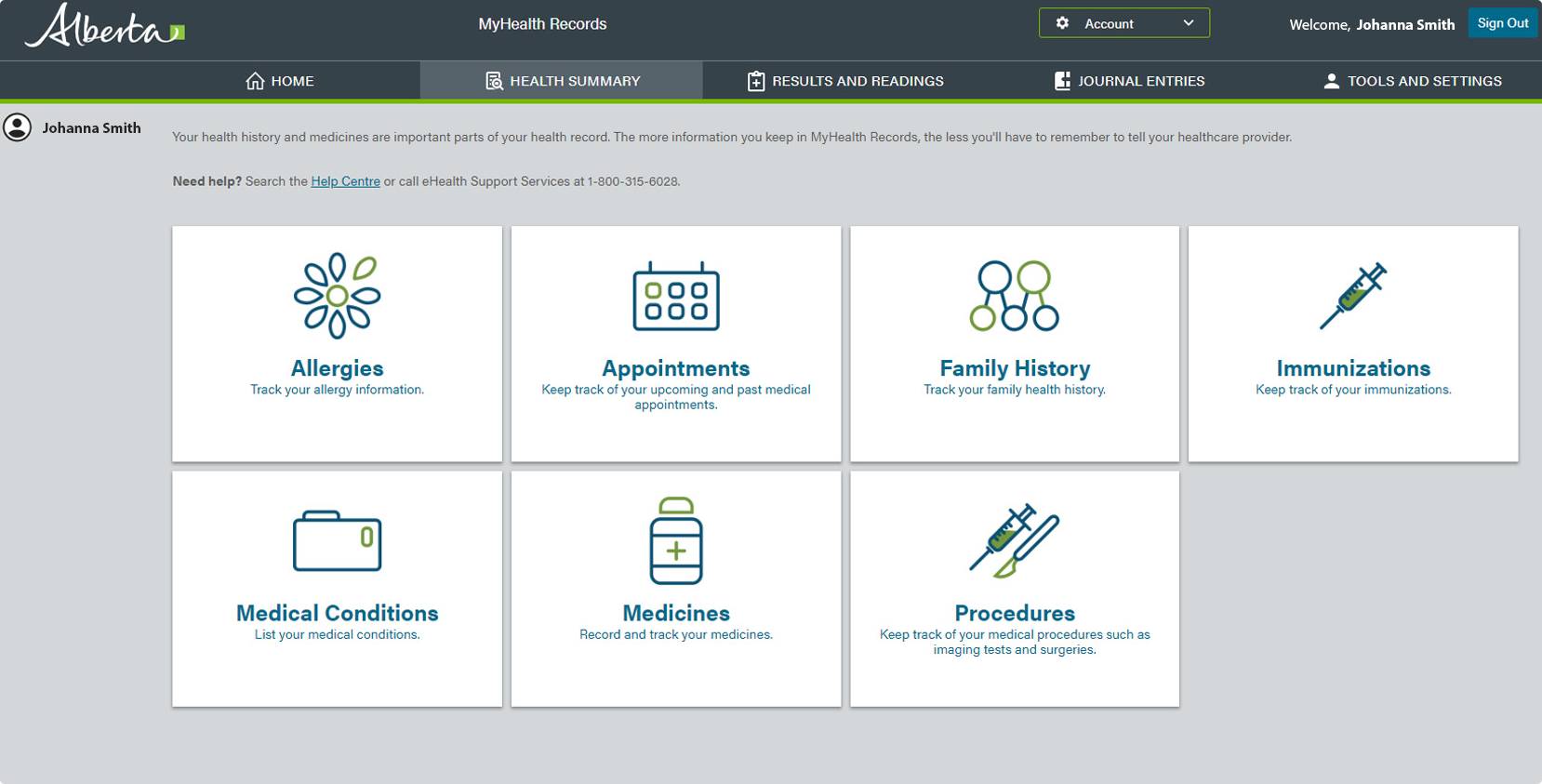The height and width of the screenshot is (784, 1542).
Task: Switch to RESULTS AND READINGS tab
Action: pyautogui.click(x=844, y=81)
